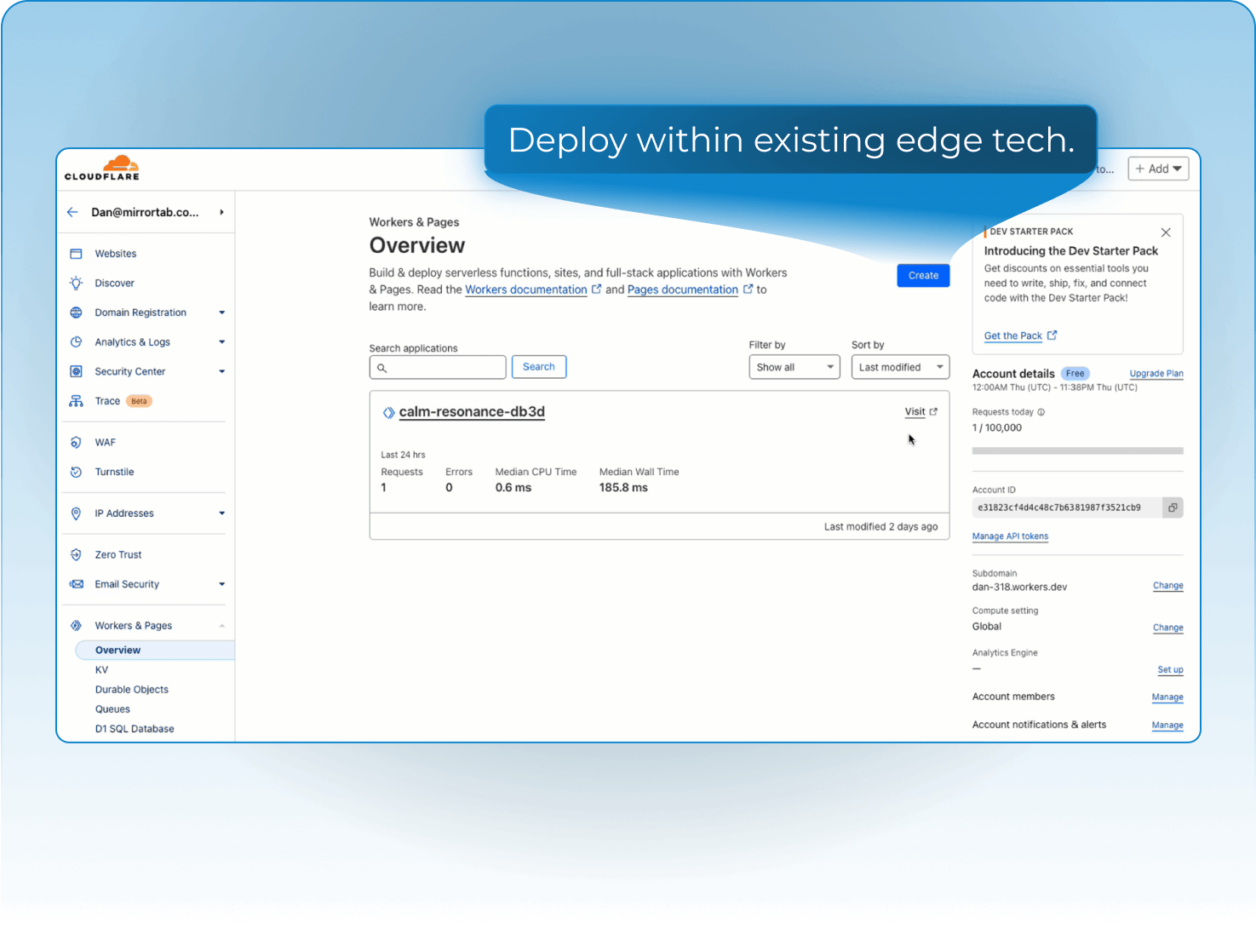Screen dimensions: 1256x952
Task: Click the Domain Registration globe icon
Action: pyautogui.click(x=76, y=313)
